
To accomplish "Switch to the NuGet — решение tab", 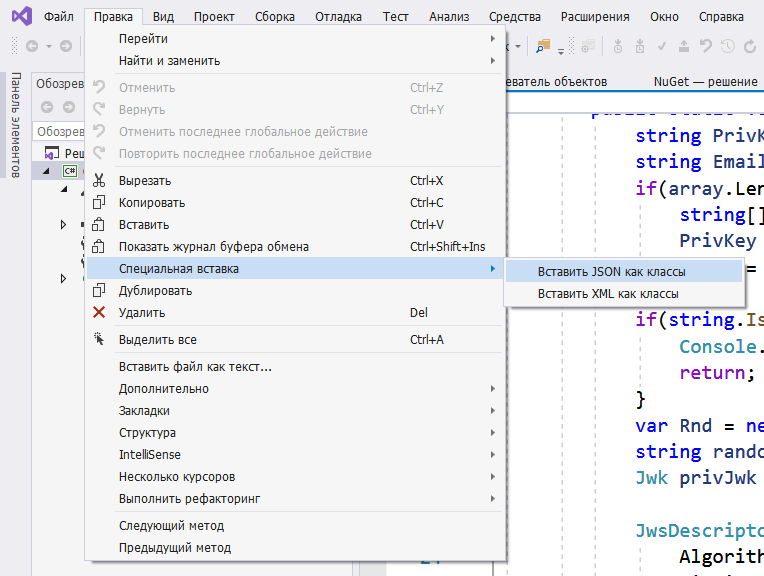I will (705, 81).
